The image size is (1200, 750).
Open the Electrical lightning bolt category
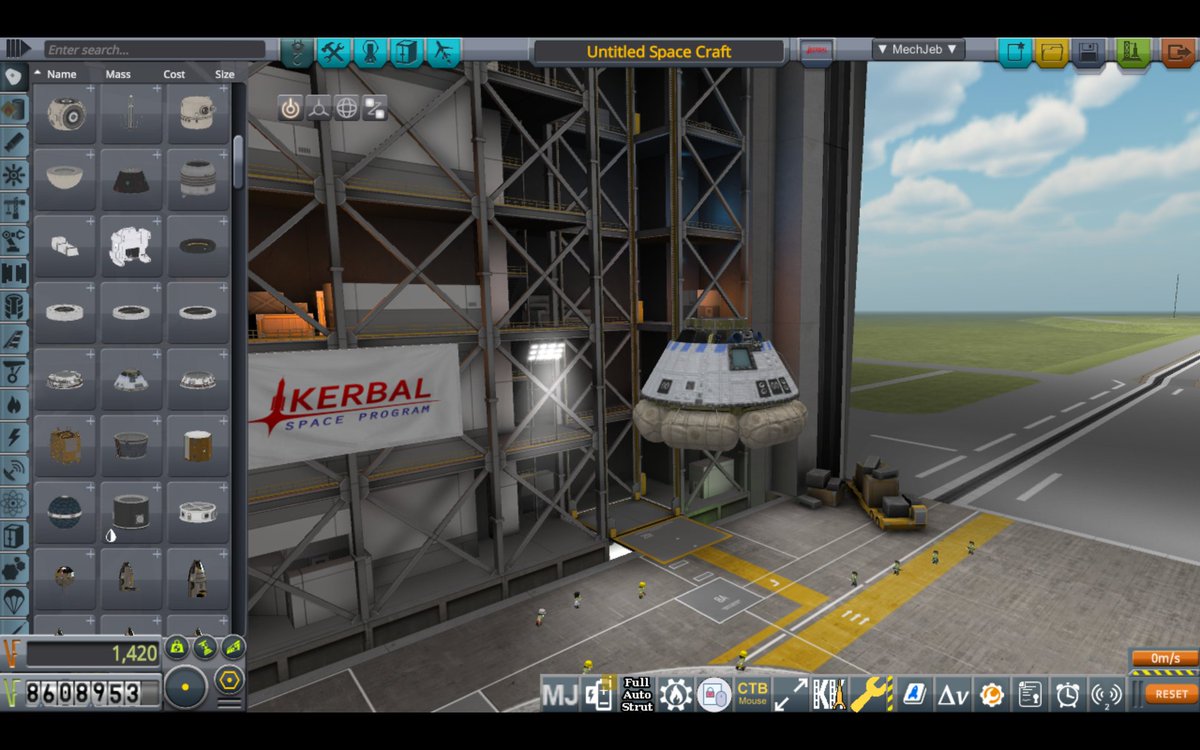[14, 437]
